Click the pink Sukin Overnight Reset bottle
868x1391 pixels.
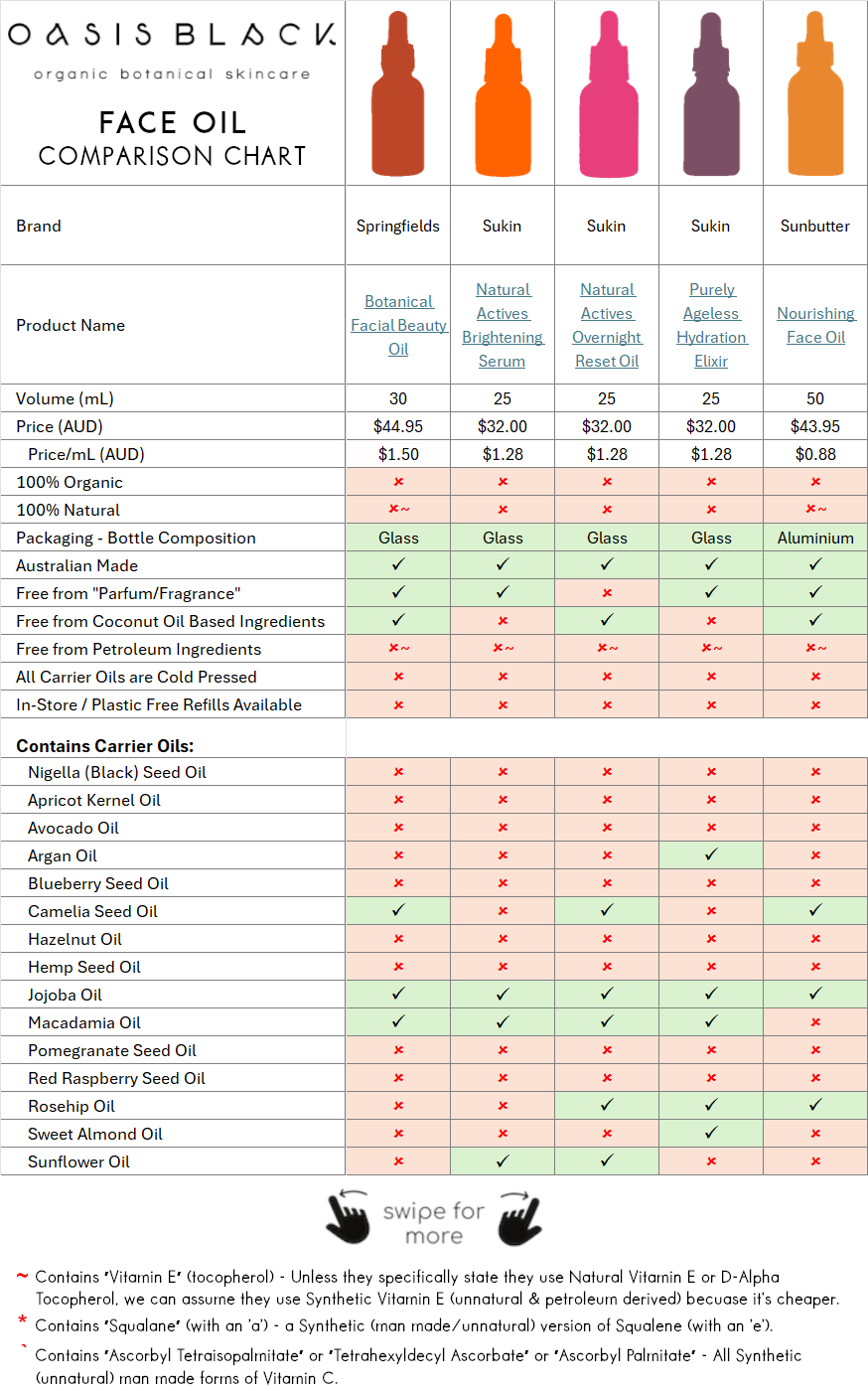(607, 93)
